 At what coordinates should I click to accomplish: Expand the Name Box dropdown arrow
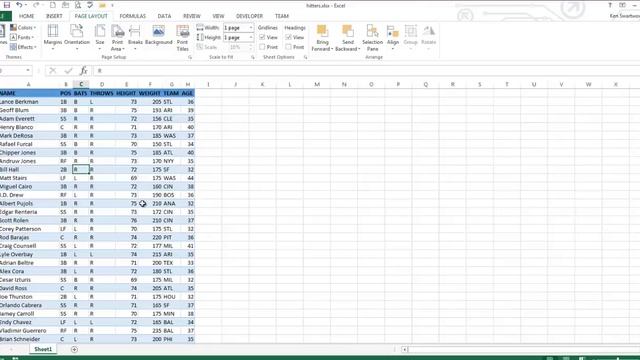(x=28, y=71)
